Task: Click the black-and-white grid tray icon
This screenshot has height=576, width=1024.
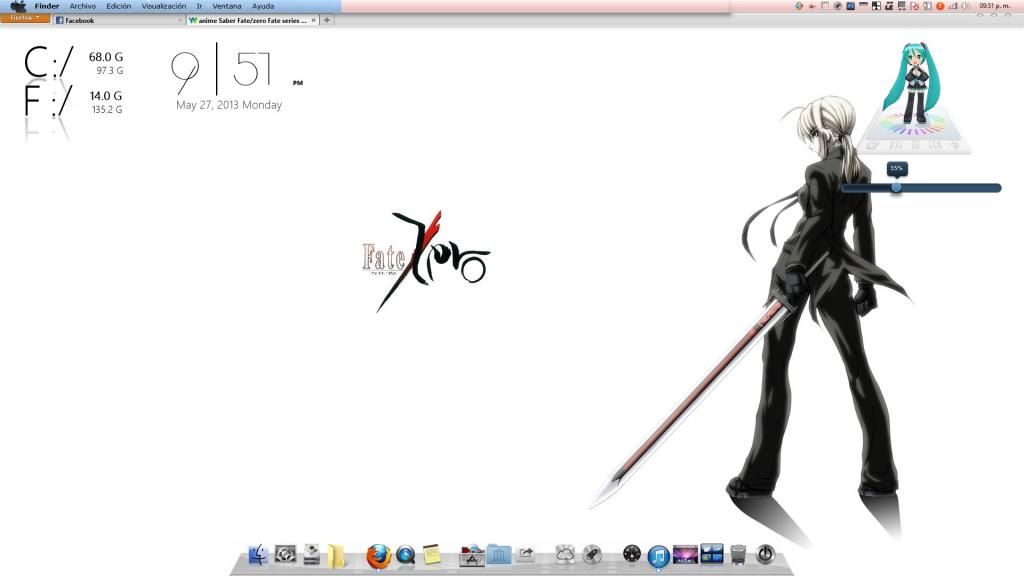Action: 876,6
